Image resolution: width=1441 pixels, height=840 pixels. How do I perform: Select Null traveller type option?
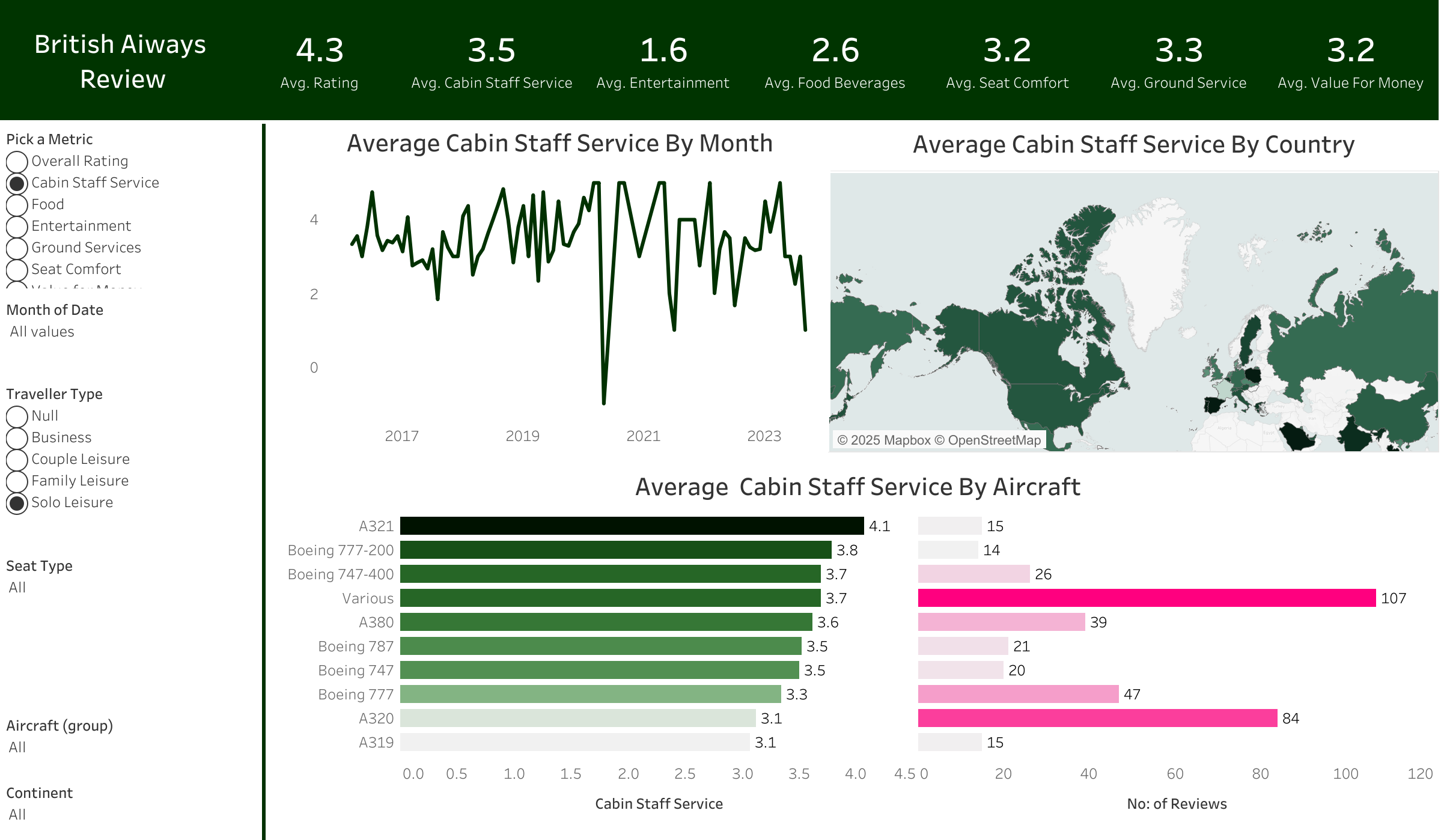[17, 416]
